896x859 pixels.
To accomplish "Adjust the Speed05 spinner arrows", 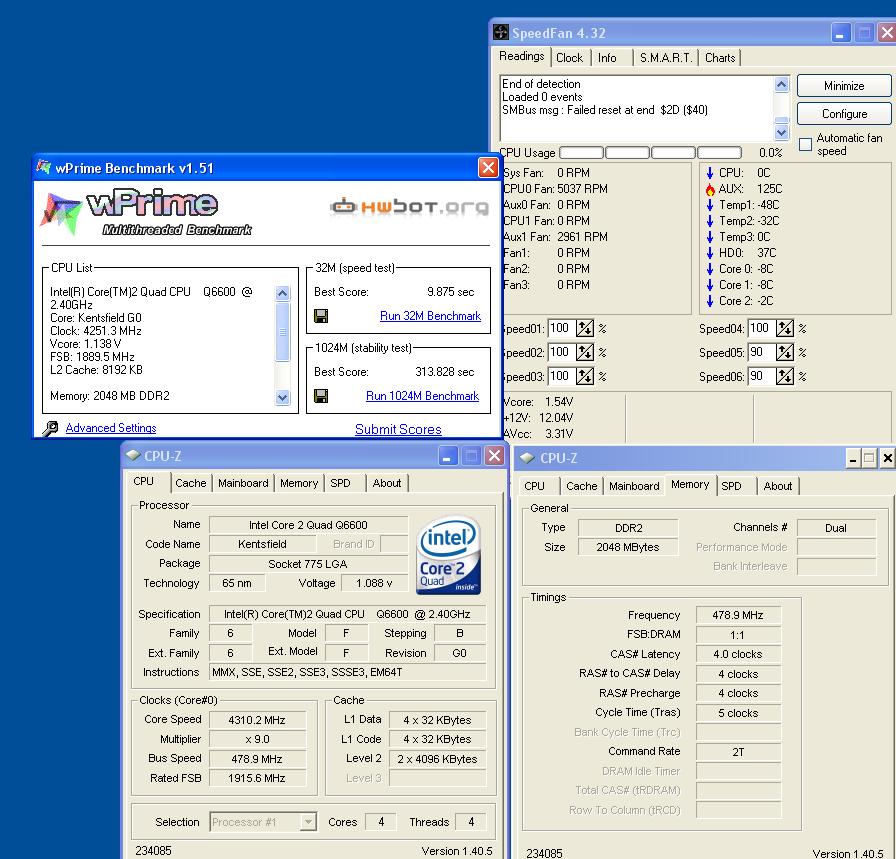I will click(x=785, y=352).
